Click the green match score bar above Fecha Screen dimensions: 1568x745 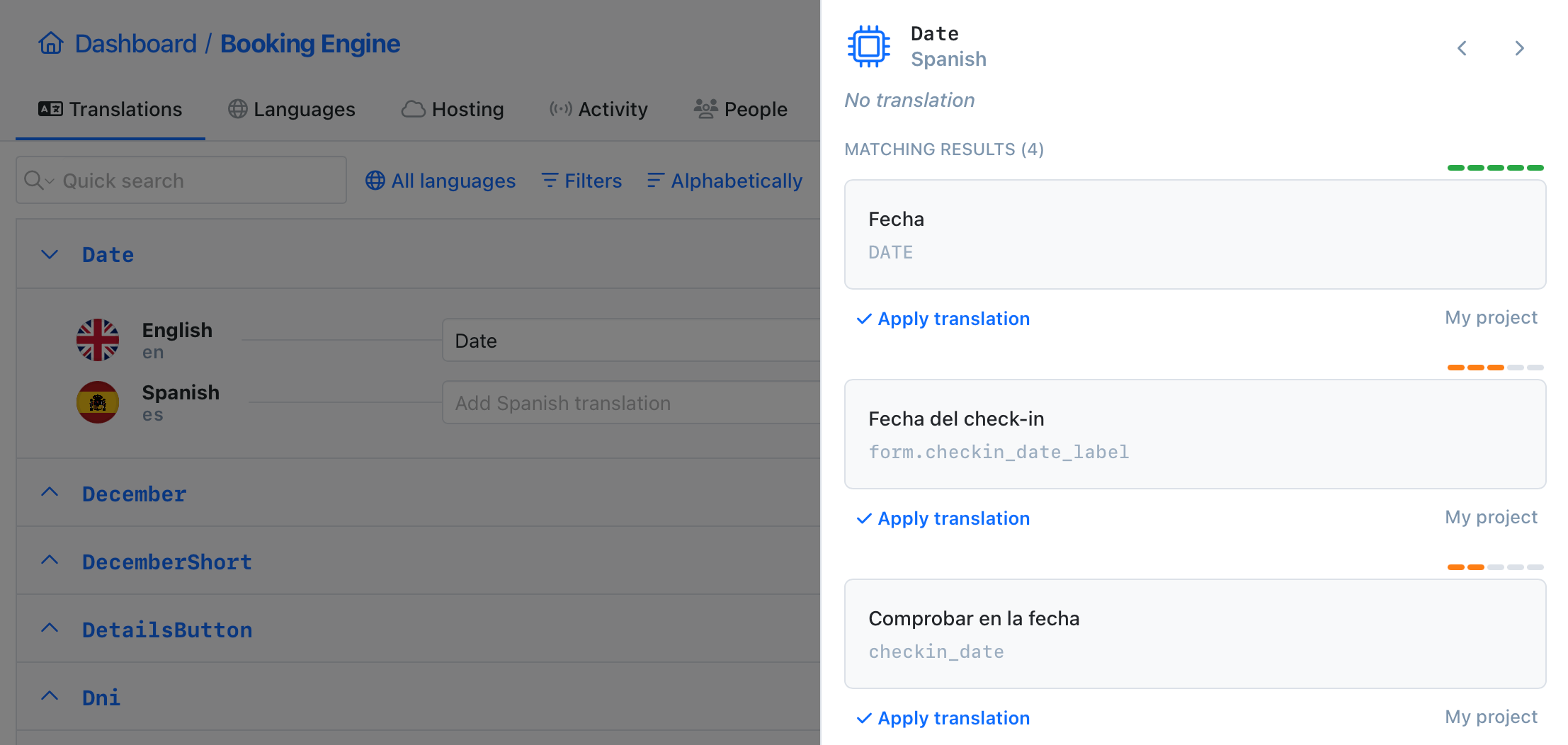pyautogui.click(x=1495, y=168)
